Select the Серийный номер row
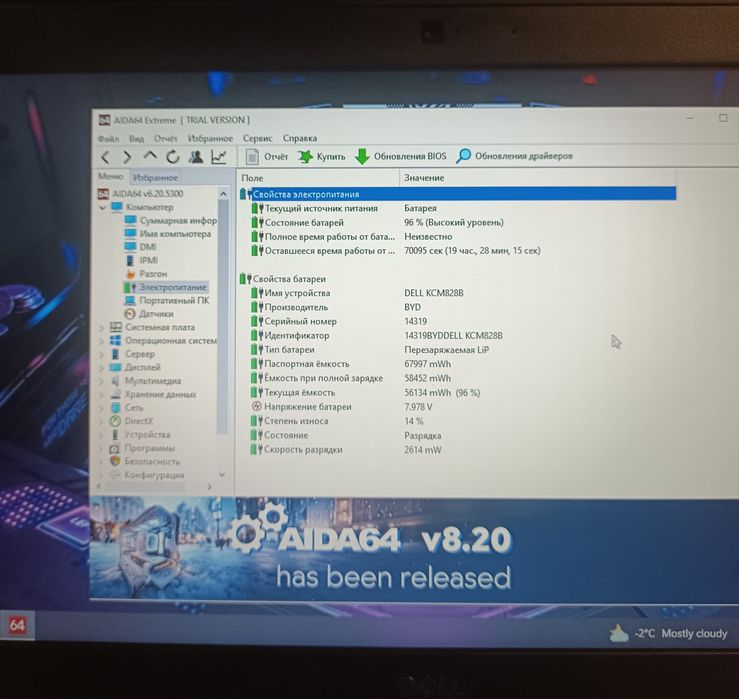This screenshot has width=739, height=699. click(x=458, y=321)
